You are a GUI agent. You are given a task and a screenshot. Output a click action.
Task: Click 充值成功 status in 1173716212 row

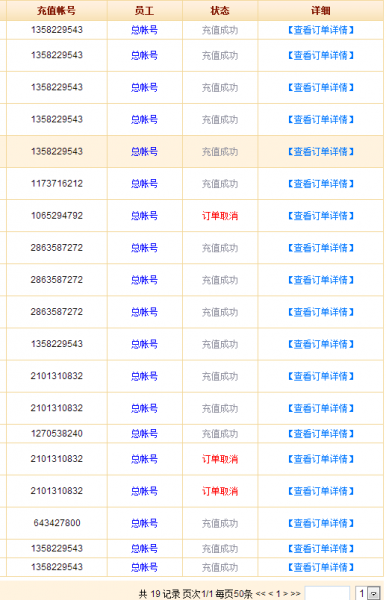(x=220, y=184)
